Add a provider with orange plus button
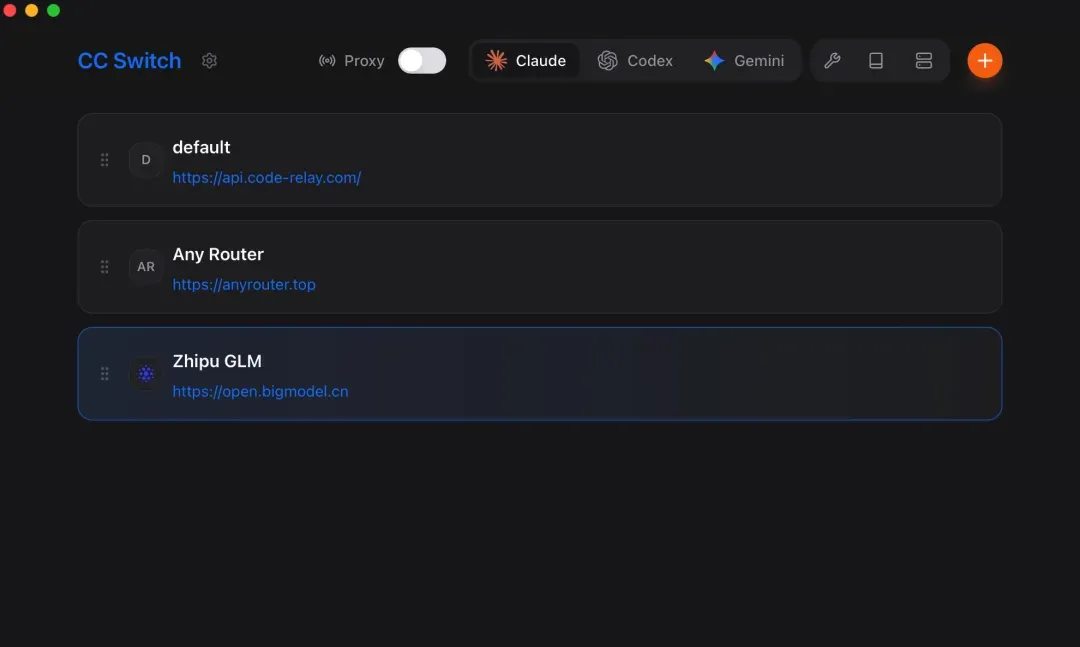The height and width of the screenshot is (647, 1080). (x=984, y=61)
